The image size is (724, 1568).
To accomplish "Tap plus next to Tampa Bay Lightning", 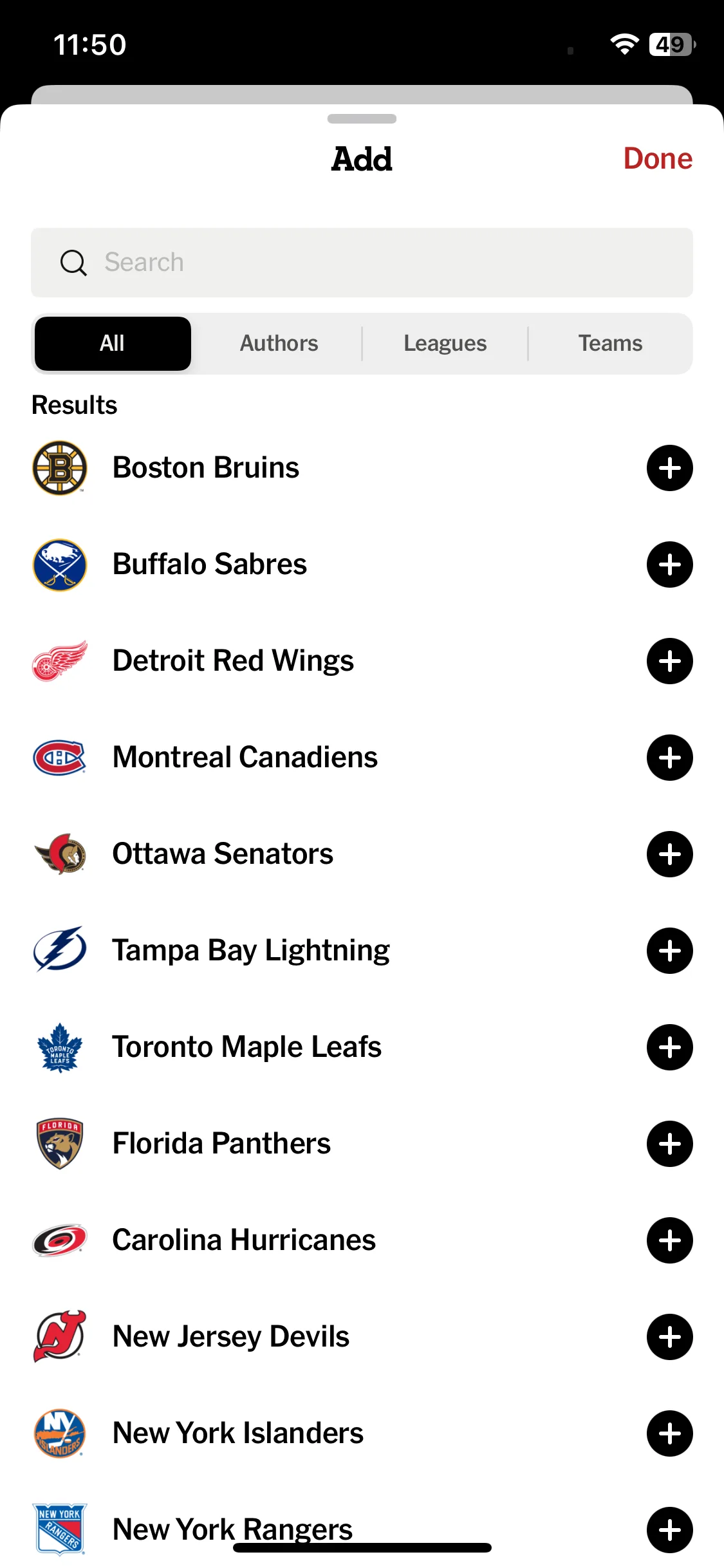I will 669,951.
